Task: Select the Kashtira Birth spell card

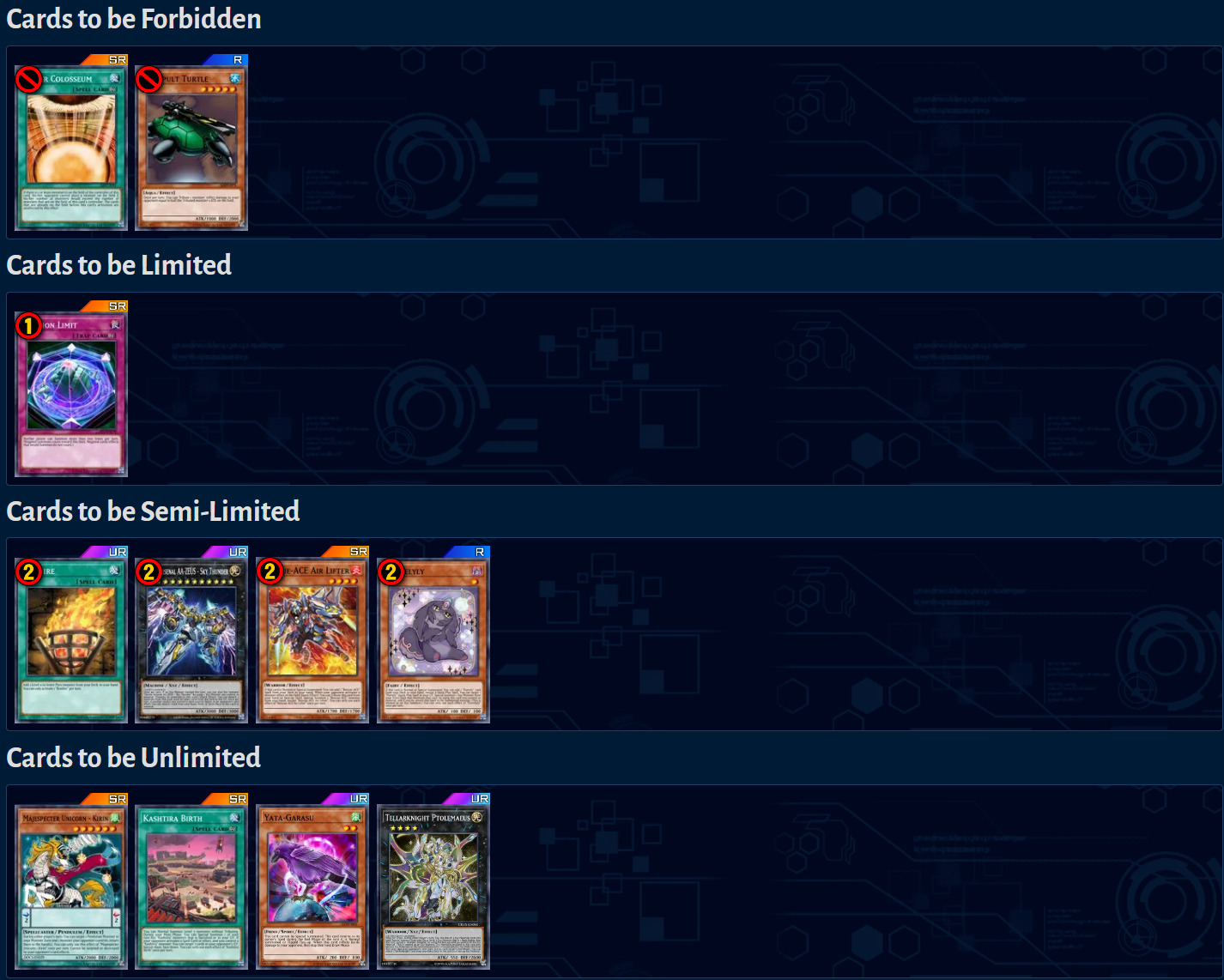Action: coord(191,888)
